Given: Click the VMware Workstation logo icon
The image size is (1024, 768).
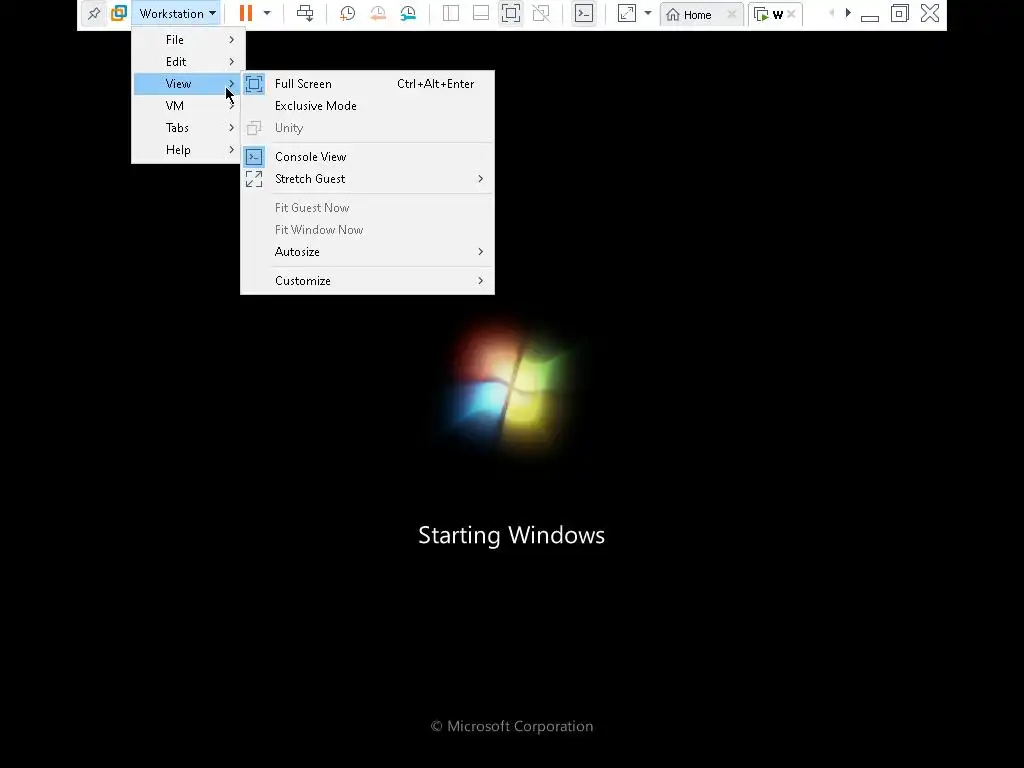Looking at the screenshot, I should pyautogui.click(x=119, y=13).
